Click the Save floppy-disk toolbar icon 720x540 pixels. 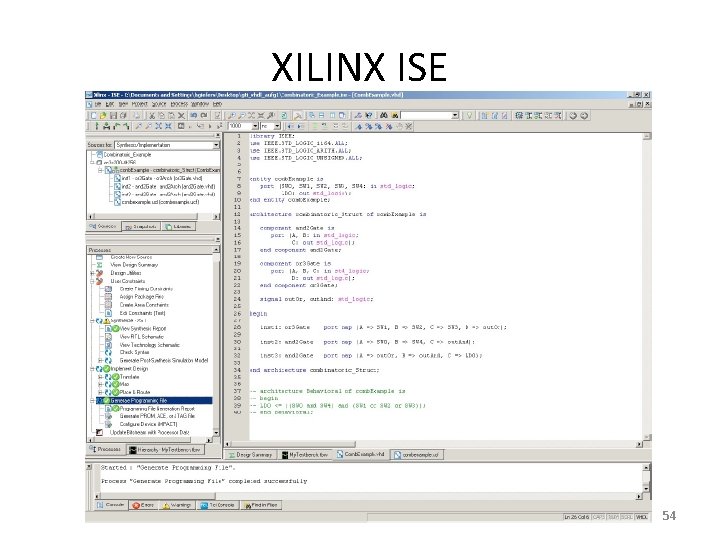(113, 116)
